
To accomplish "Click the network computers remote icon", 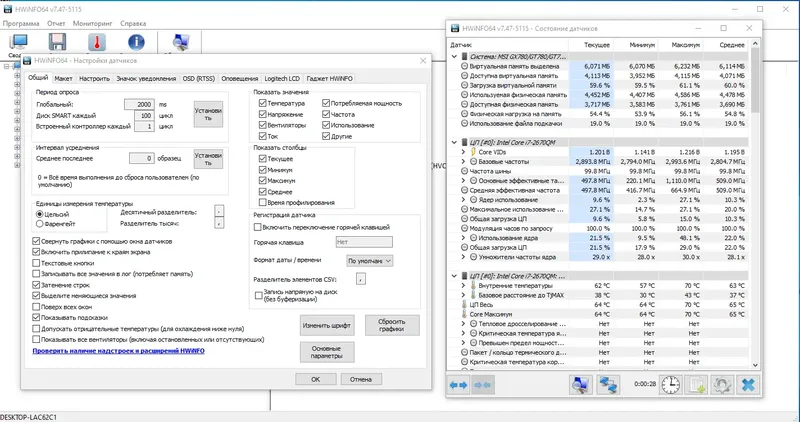I will [x=608, y=385].
